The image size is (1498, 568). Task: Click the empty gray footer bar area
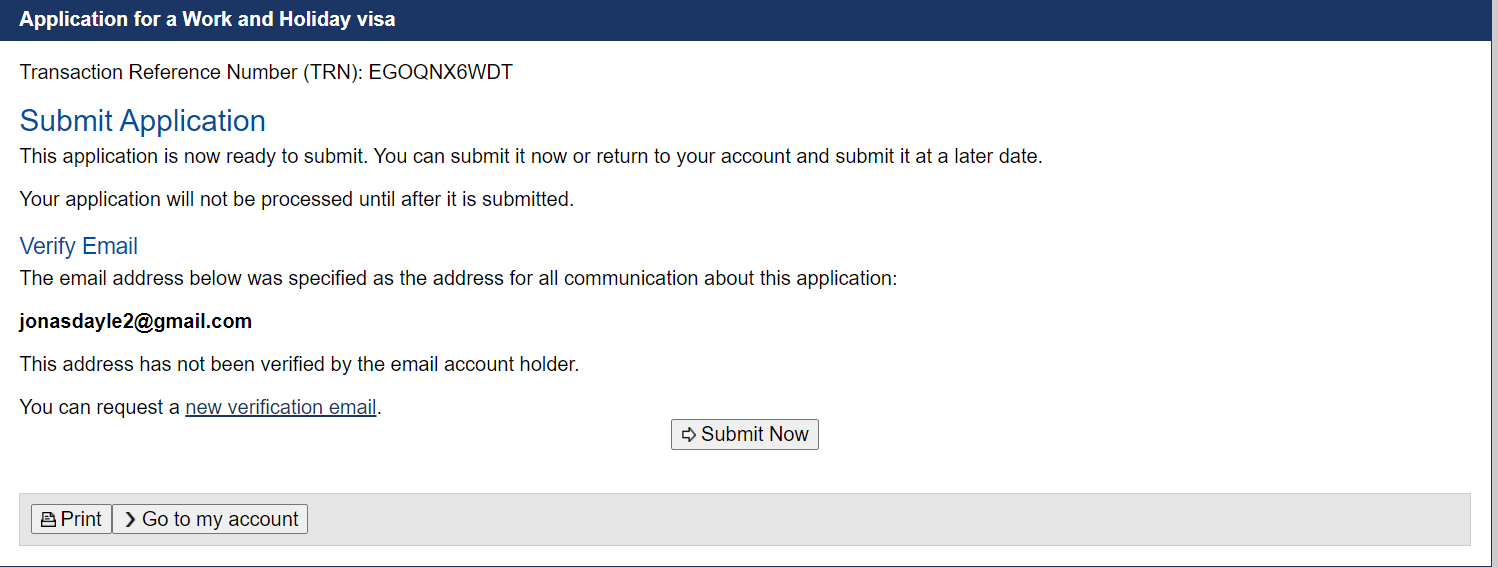pos(888,519)
